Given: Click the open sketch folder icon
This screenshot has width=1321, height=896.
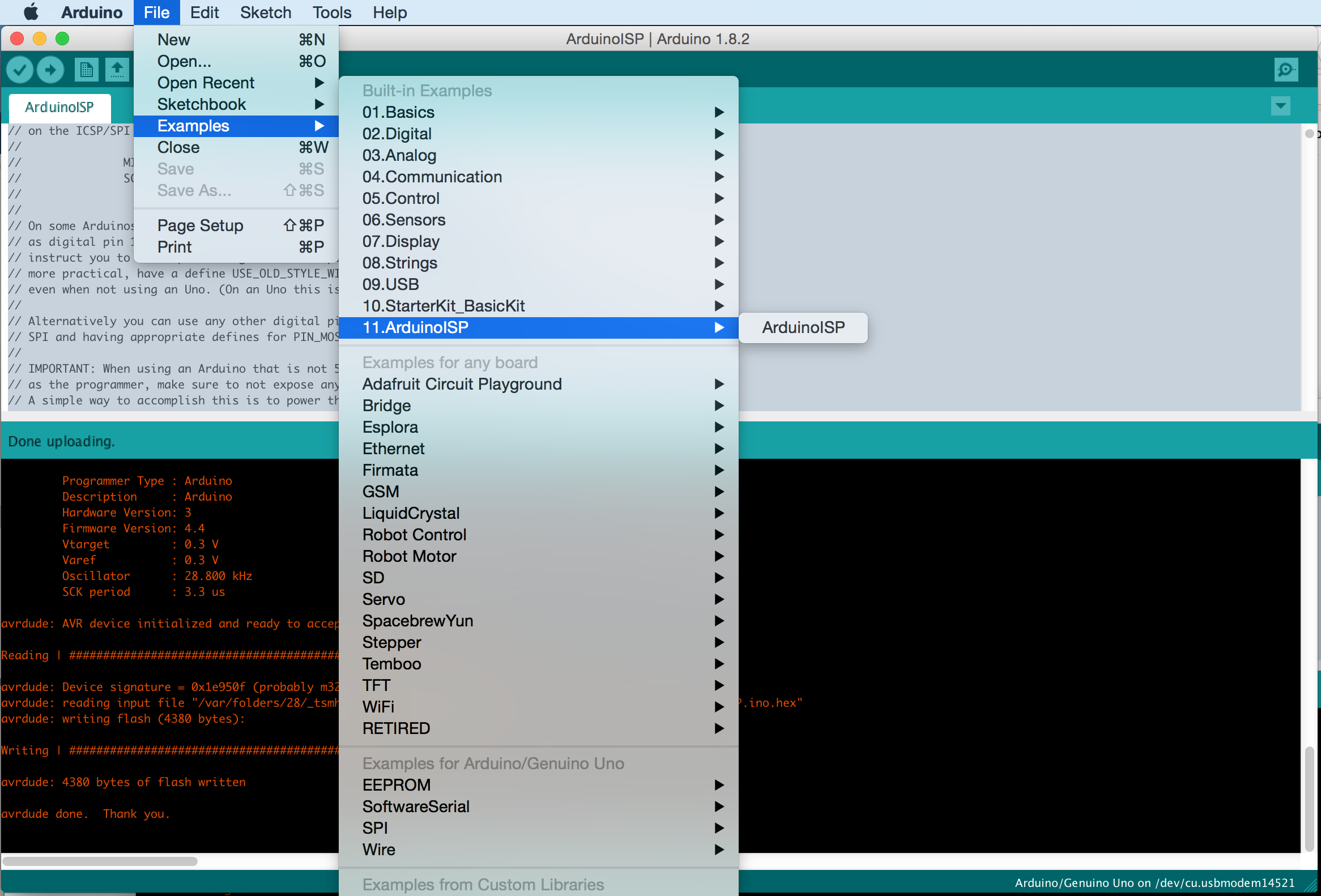Looking at the screenshot, I should (x=117, y=69).
